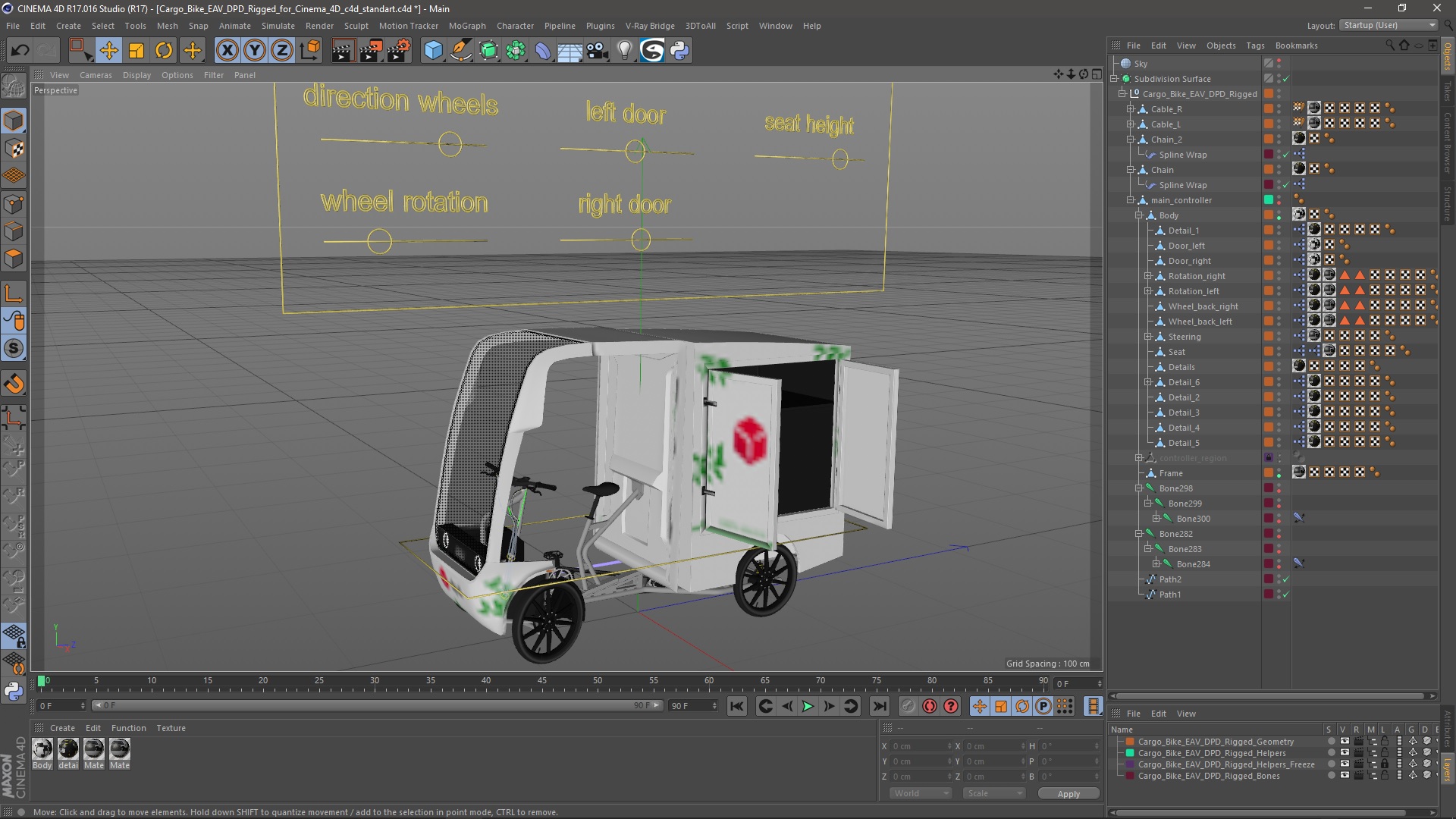Open the MoGraph menu

(466, 26)
